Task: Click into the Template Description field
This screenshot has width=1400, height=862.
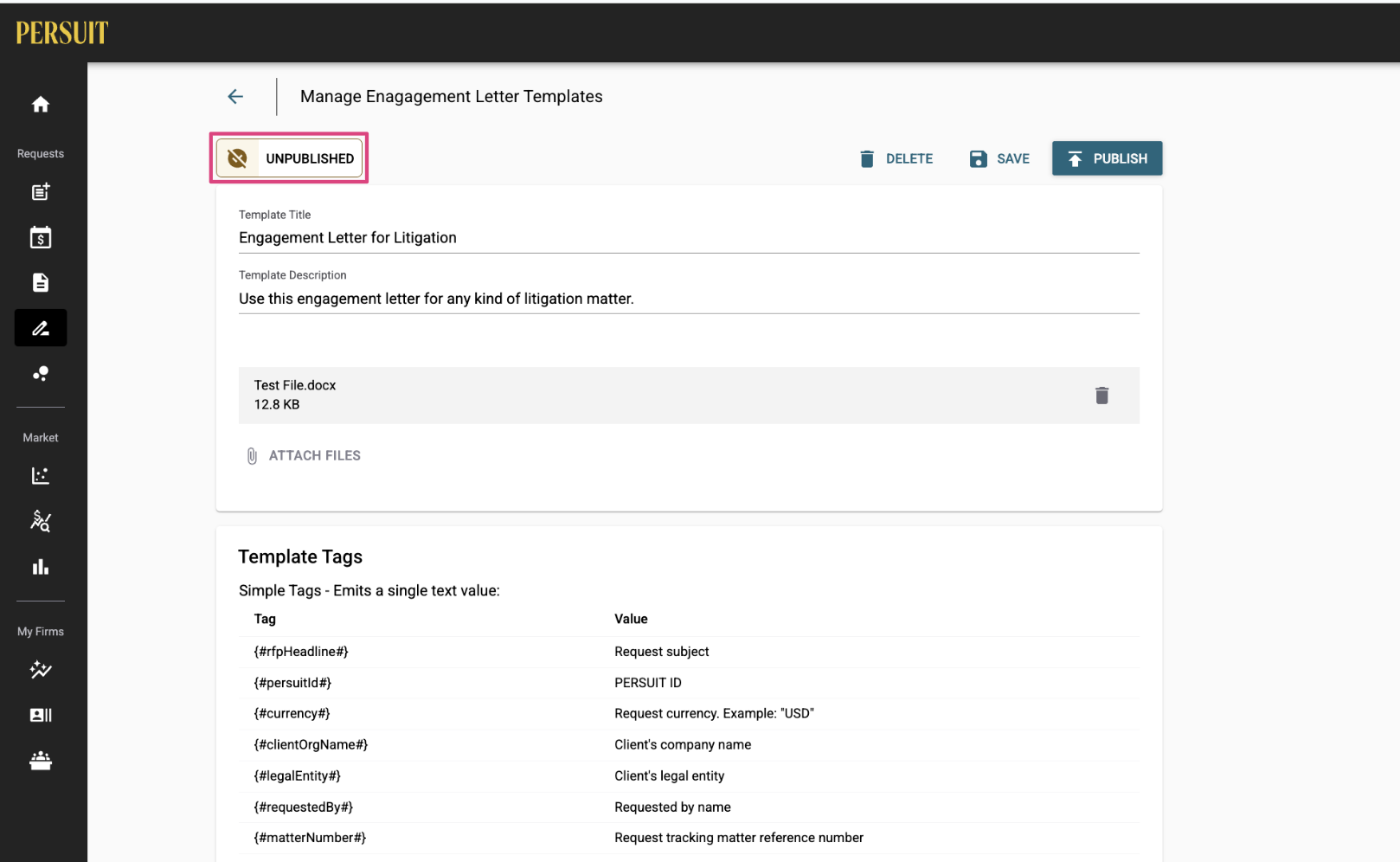Action: tap(688, 299)
